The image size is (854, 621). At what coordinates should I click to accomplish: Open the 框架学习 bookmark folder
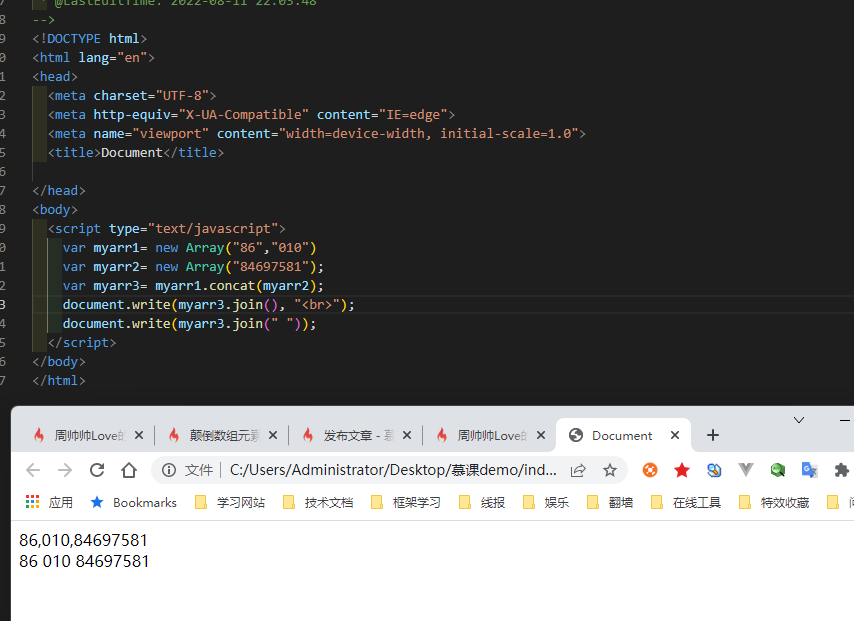(x=406, y=502)
